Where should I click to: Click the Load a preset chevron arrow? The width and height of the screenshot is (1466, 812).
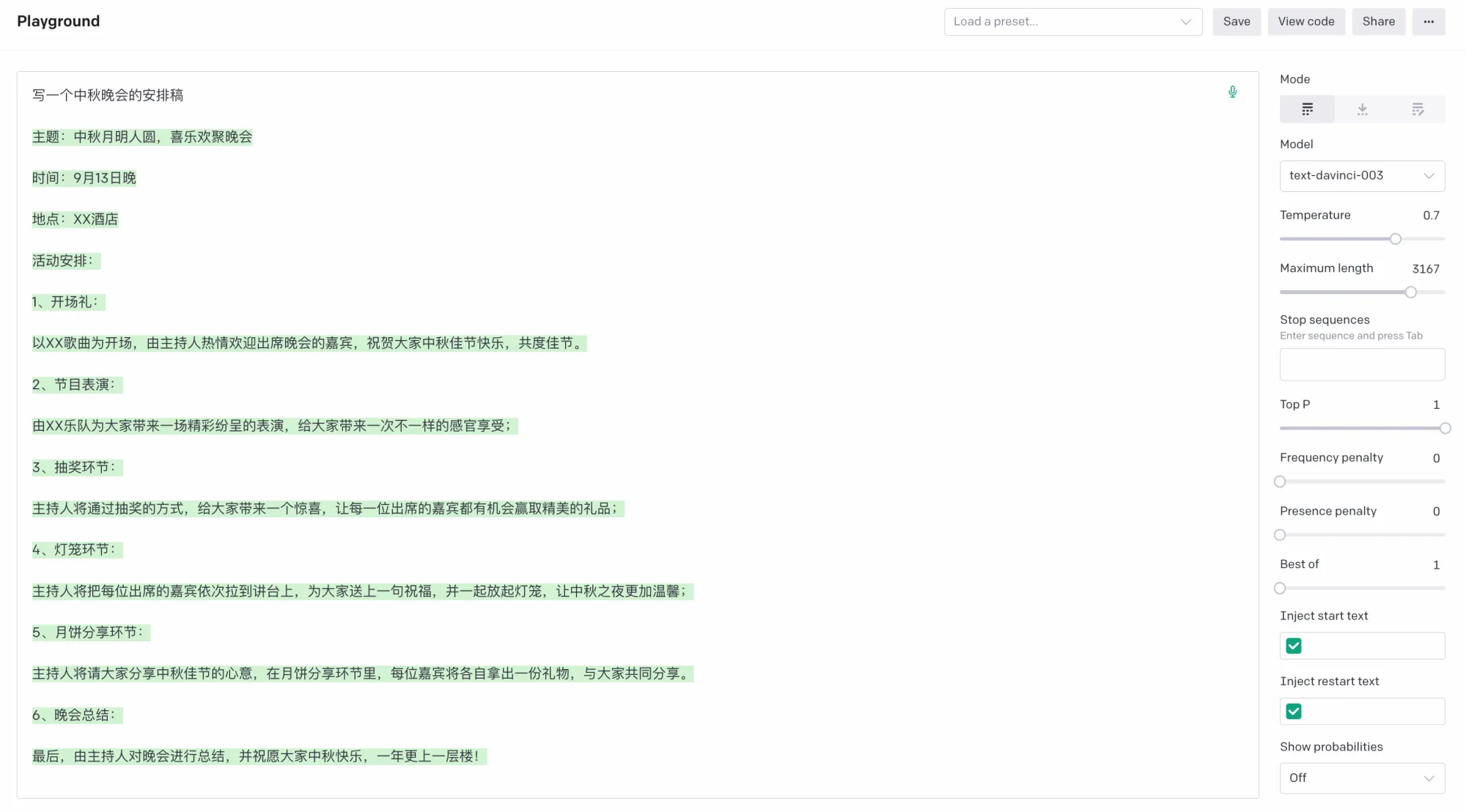point(1185,21)
